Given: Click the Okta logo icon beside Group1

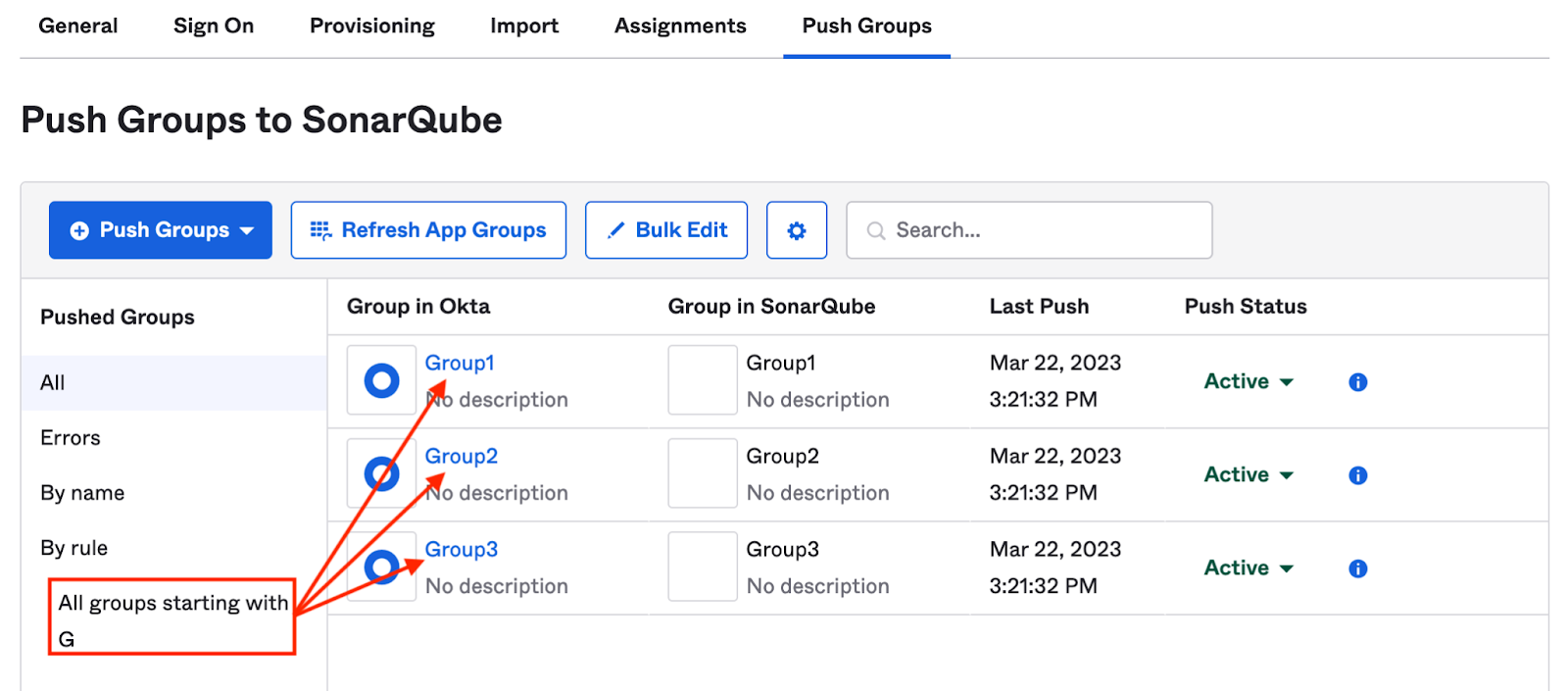Looking at the screenshot, I should point(381,380).
